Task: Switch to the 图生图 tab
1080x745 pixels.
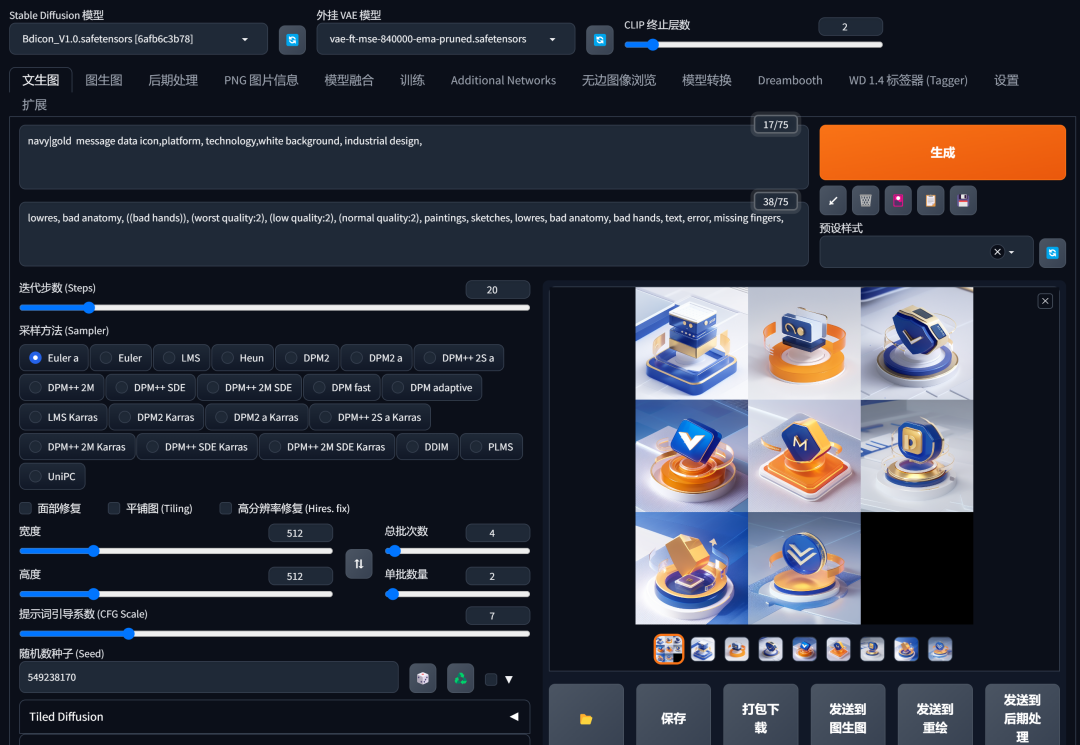Action: (104, 80)
